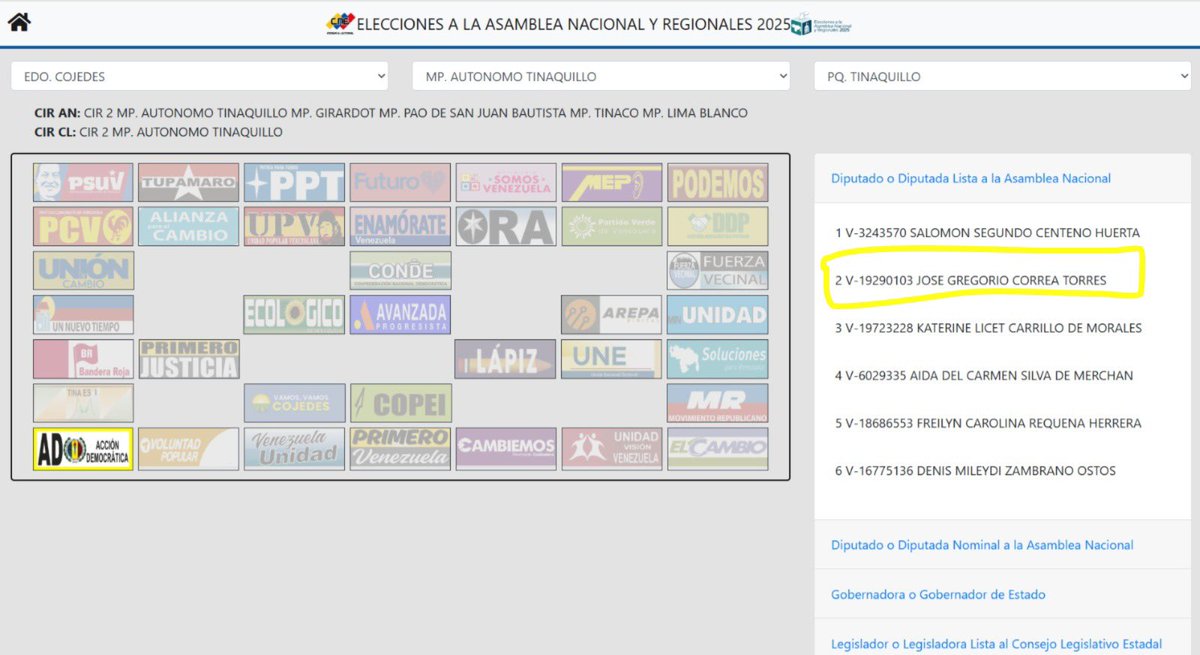Viewport: 1200px width, 655px height.
Task: Click candidate DENIS MILEYDI ZAMBRANO OSTOS
Action: [975, 470]
